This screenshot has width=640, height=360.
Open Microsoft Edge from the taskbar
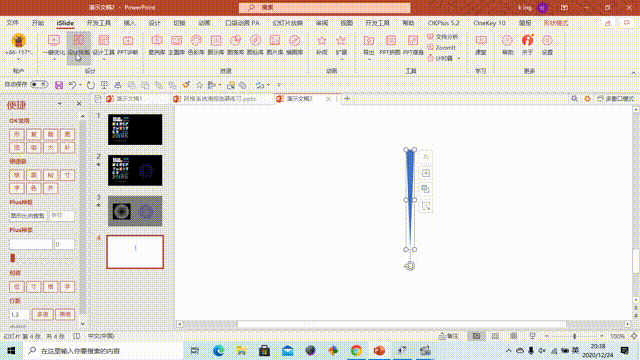[218, 351]
